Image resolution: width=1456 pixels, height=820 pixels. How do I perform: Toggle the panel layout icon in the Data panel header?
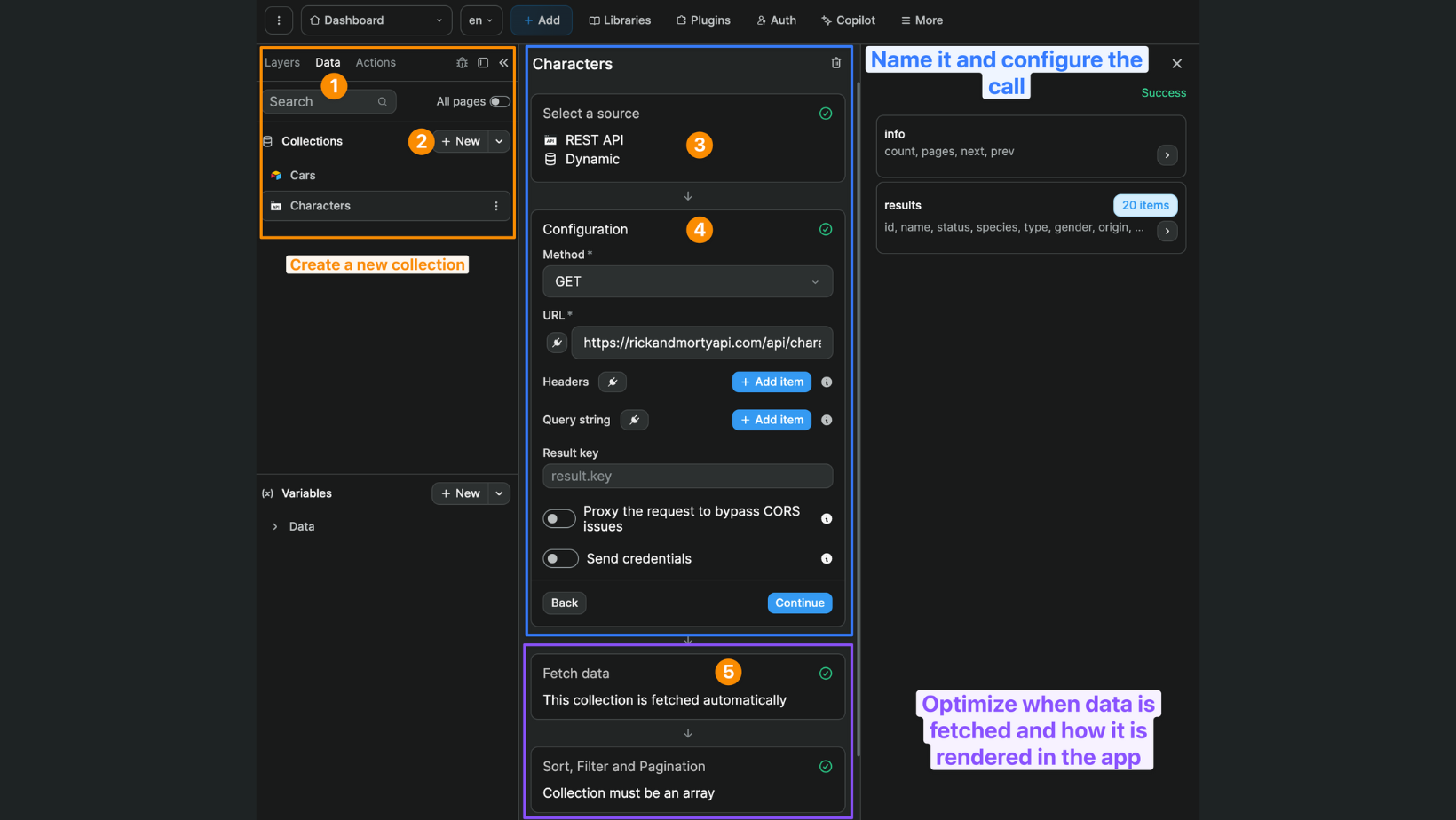[x=483, y=63]
